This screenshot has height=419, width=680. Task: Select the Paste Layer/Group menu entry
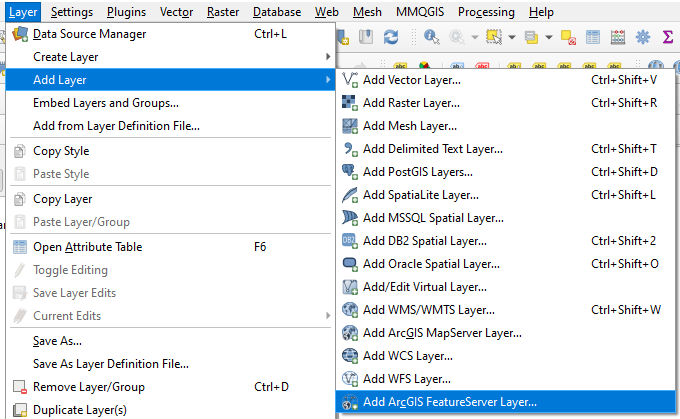coord(170,222)
